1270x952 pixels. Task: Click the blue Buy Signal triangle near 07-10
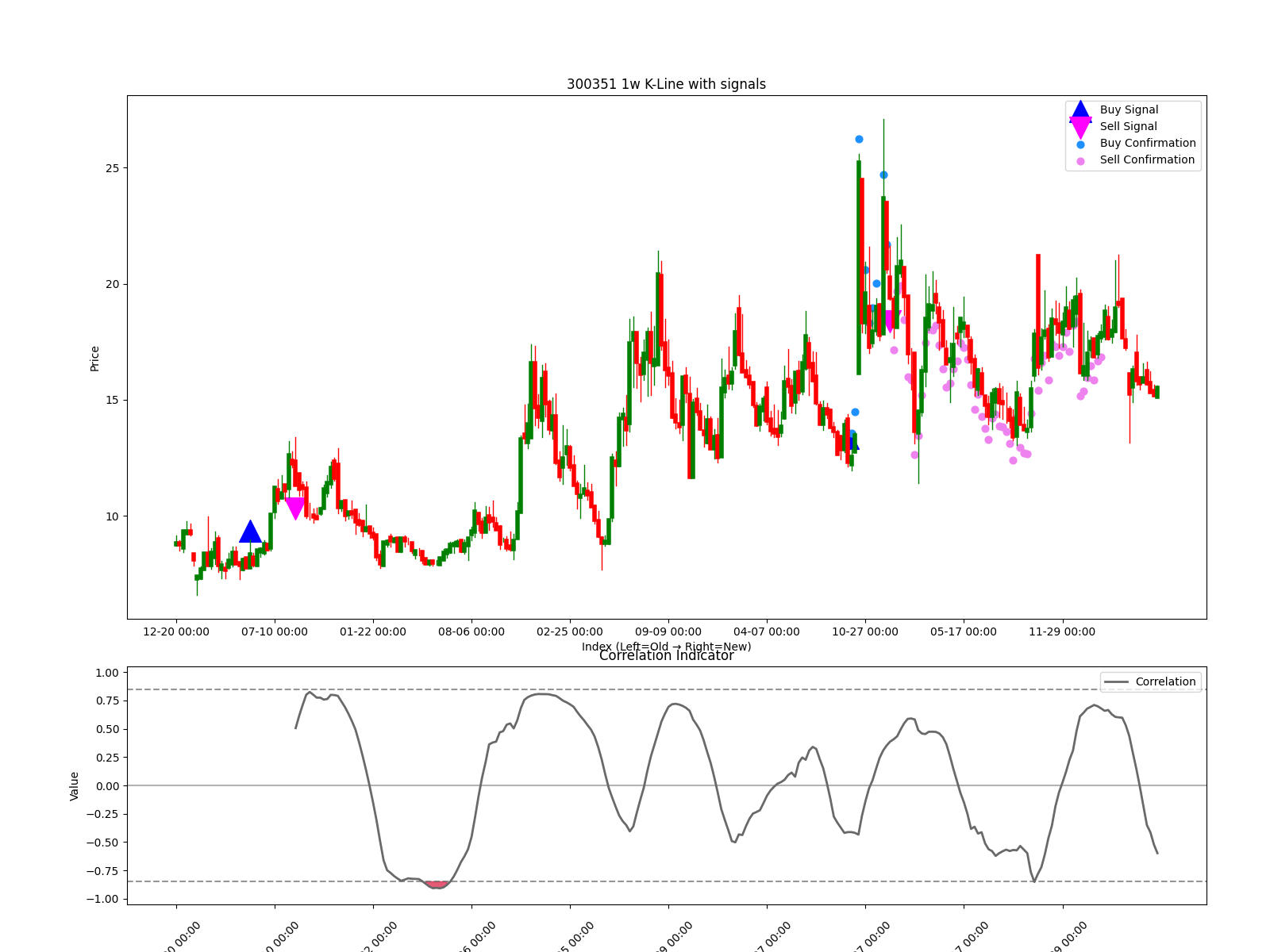[x=250, y=532]
